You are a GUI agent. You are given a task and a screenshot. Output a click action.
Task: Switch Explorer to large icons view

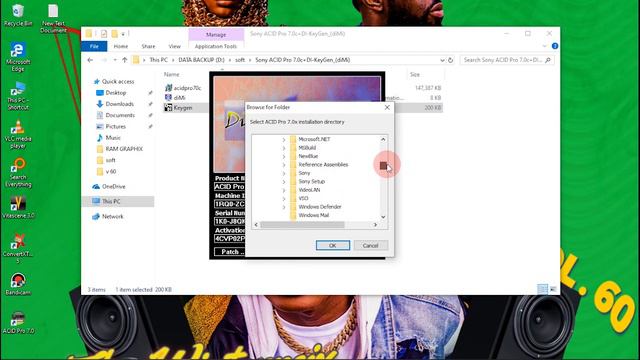553,289
